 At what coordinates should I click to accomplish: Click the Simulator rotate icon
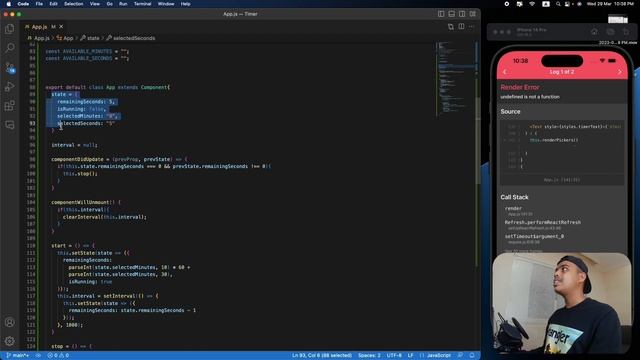pos(626,31)
